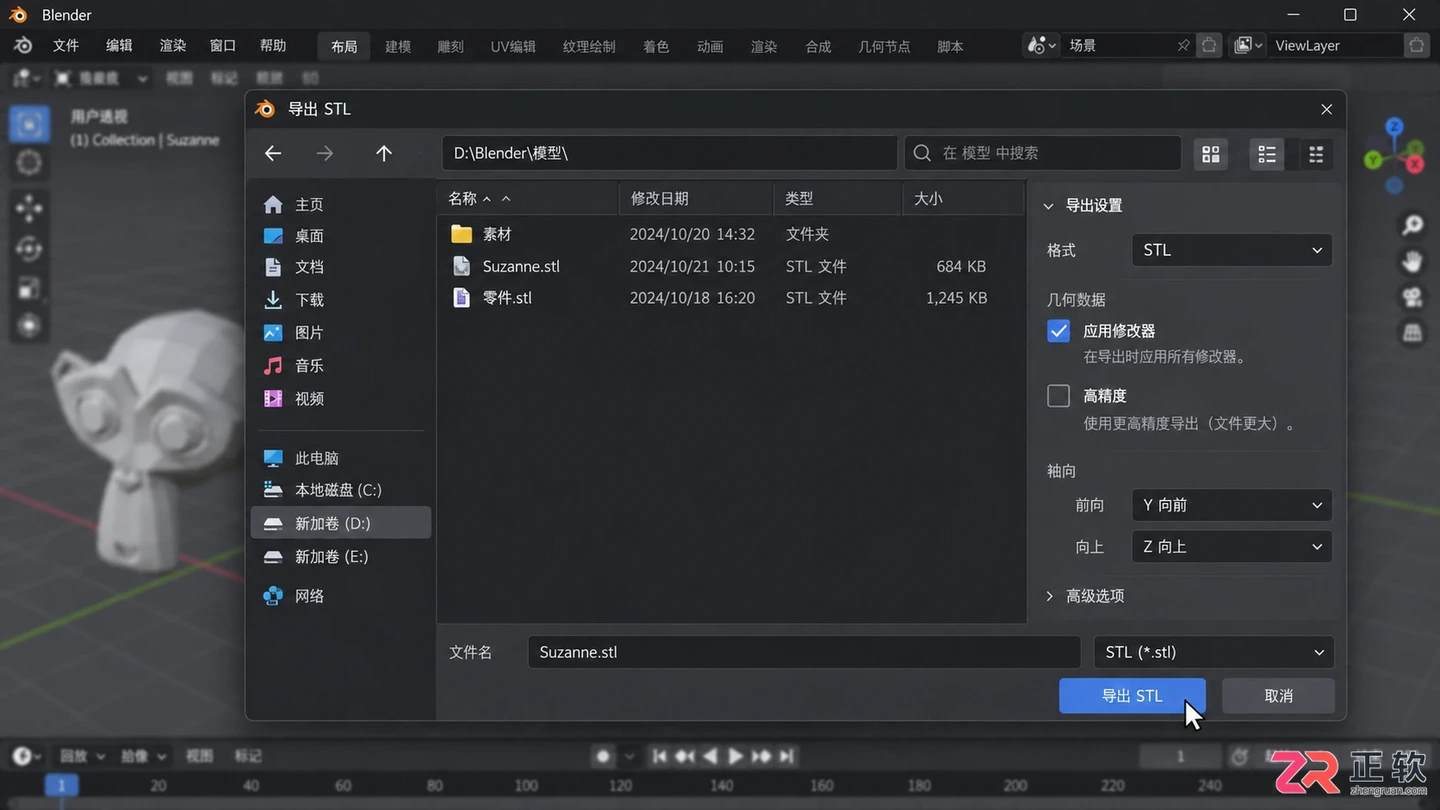
Task: Click the Blender logo menu icon
Action: (22, 46)
